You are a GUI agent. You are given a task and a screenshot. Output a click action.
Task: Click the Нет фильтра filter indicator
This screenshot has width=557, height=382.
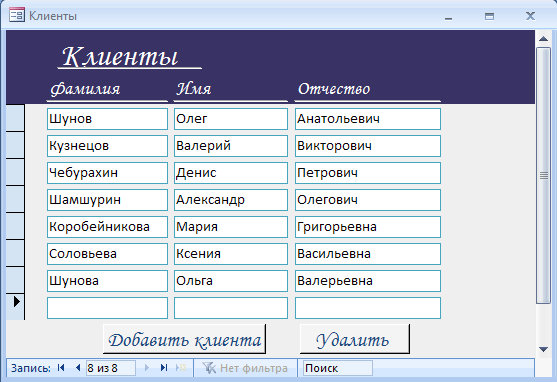coord(245,368)
